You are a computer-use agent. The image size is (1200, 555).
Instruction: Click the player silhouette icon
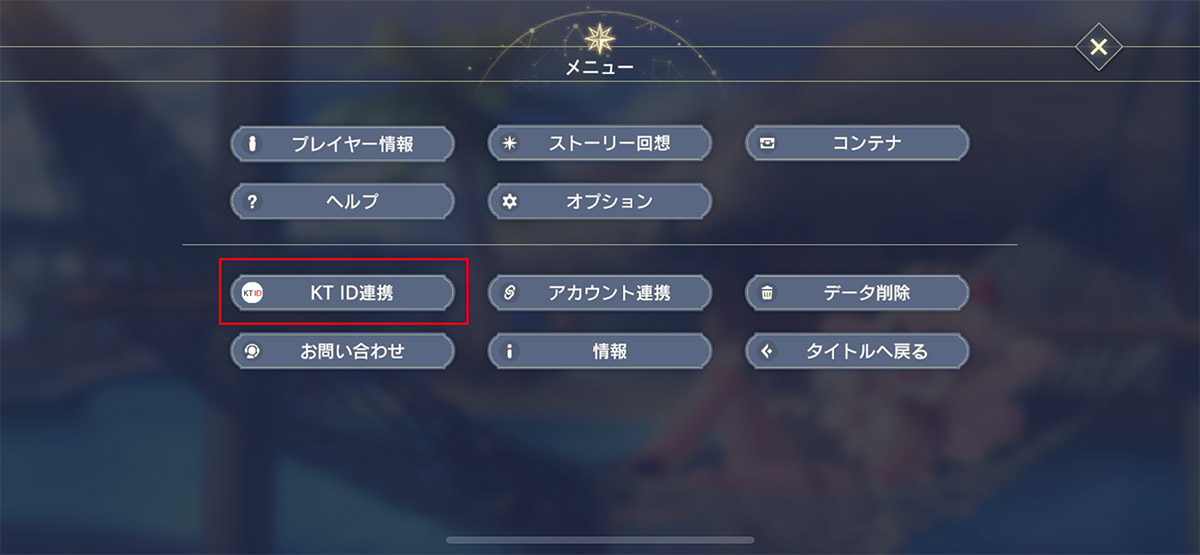pos(252,143)
